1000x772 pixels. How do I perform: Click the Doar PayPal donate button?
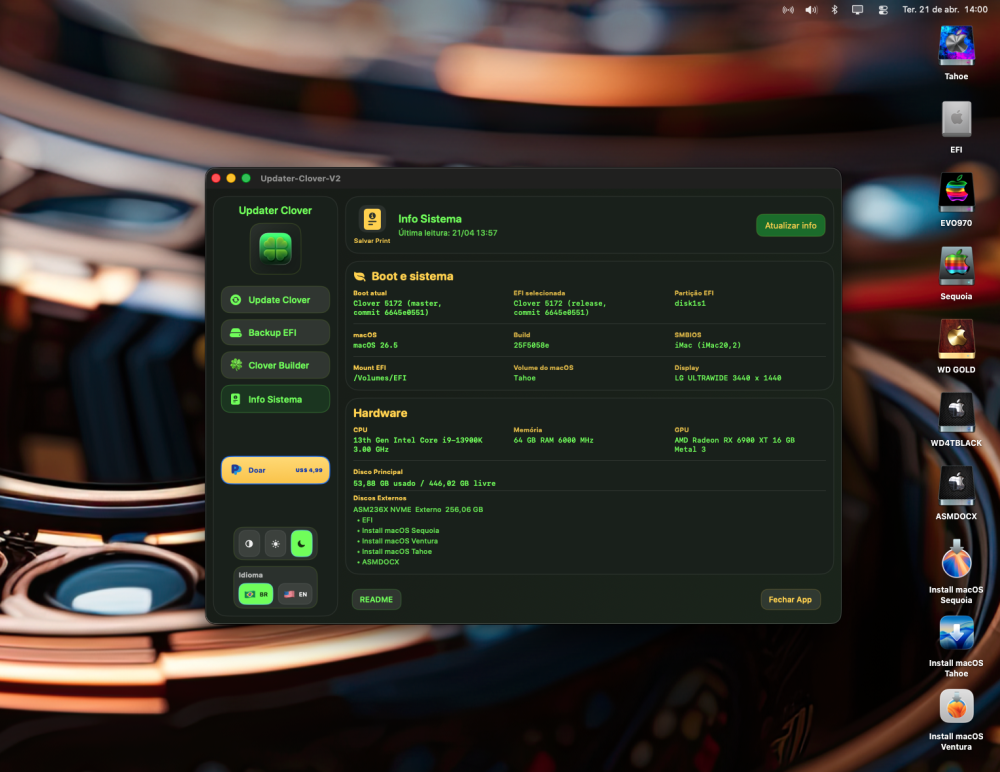[276, 470]
